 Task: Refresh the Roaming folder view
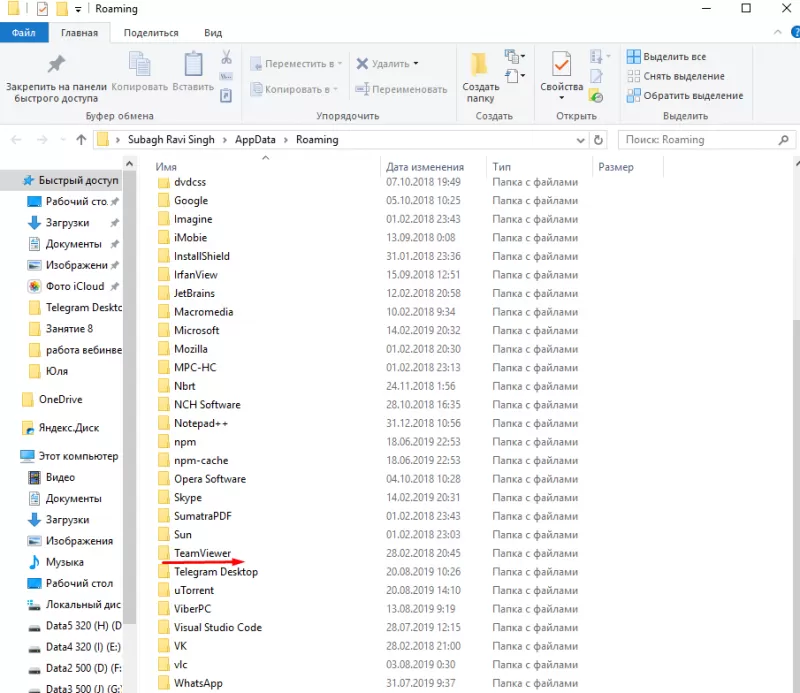point(597,140)
